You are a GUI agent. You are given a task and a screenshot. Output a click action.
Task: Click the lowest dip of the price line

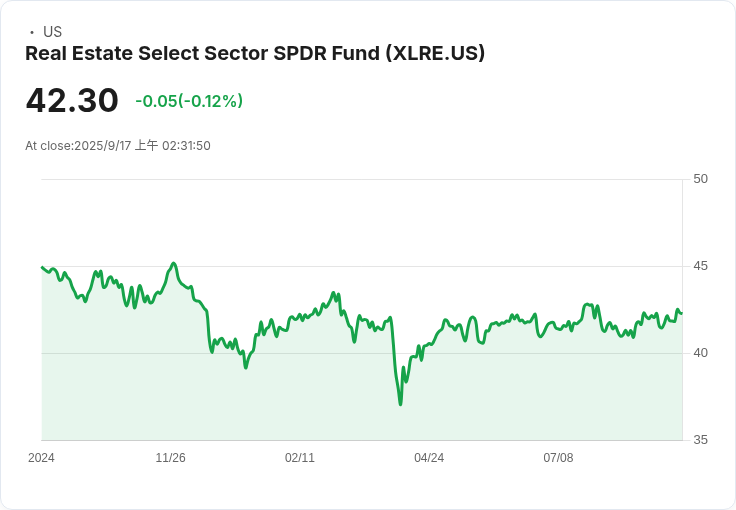point(400,404)
